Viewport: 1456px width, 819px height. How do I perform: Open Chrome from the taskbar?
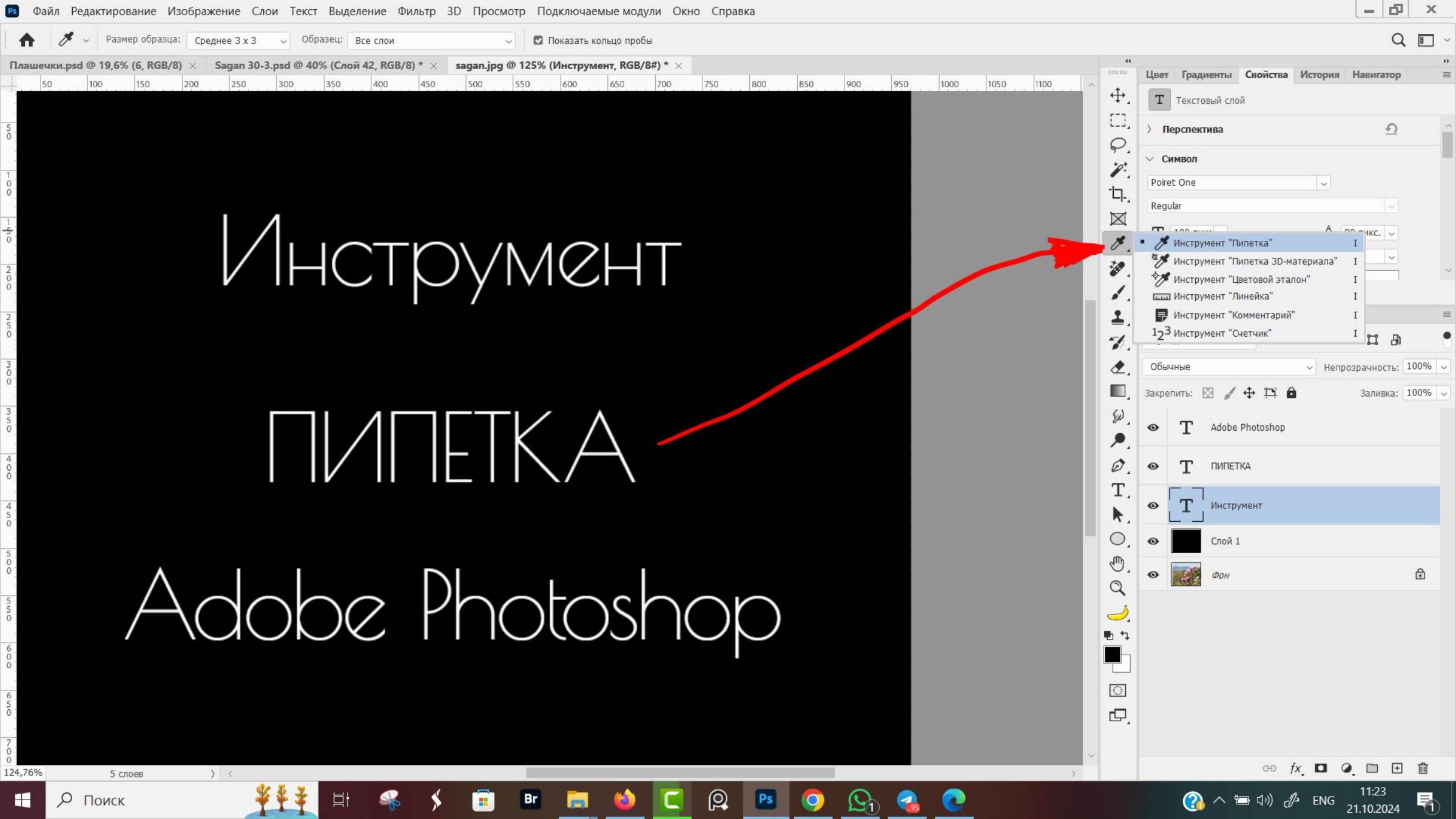812,800
